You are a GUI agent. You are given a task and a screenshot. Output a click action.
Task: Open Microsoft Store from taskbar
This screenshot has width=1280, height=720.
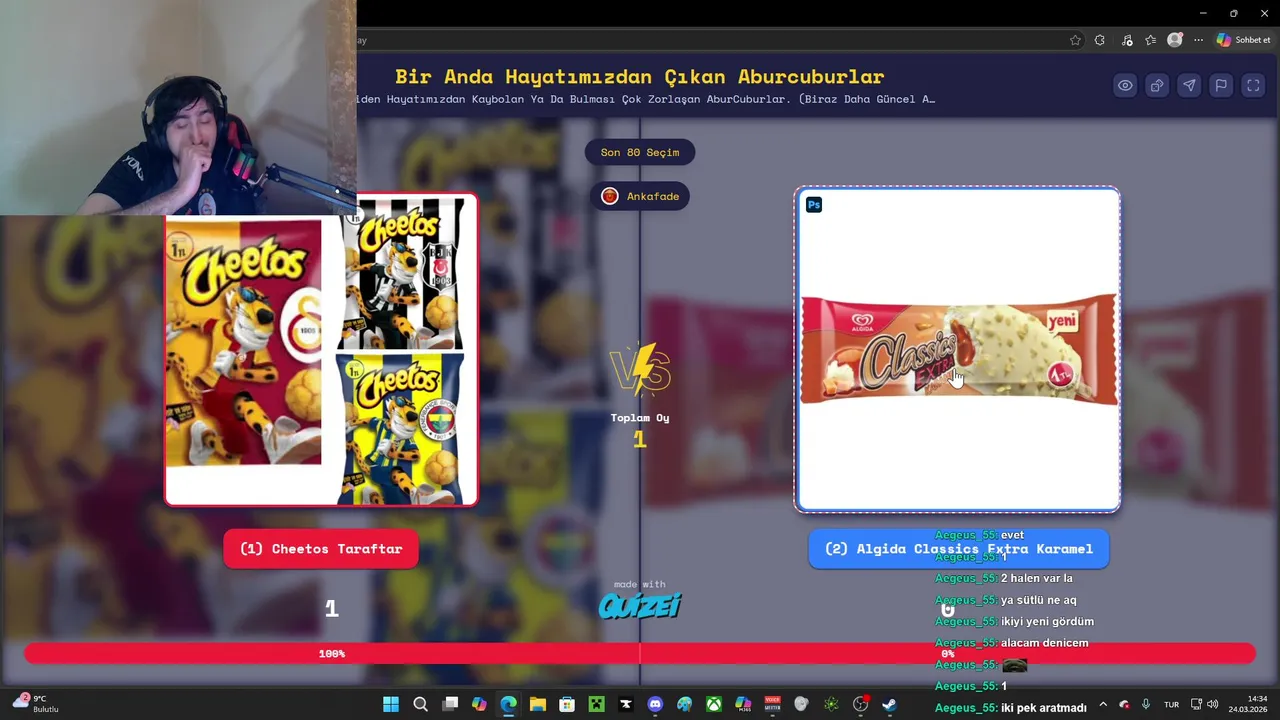coord(567,704)
